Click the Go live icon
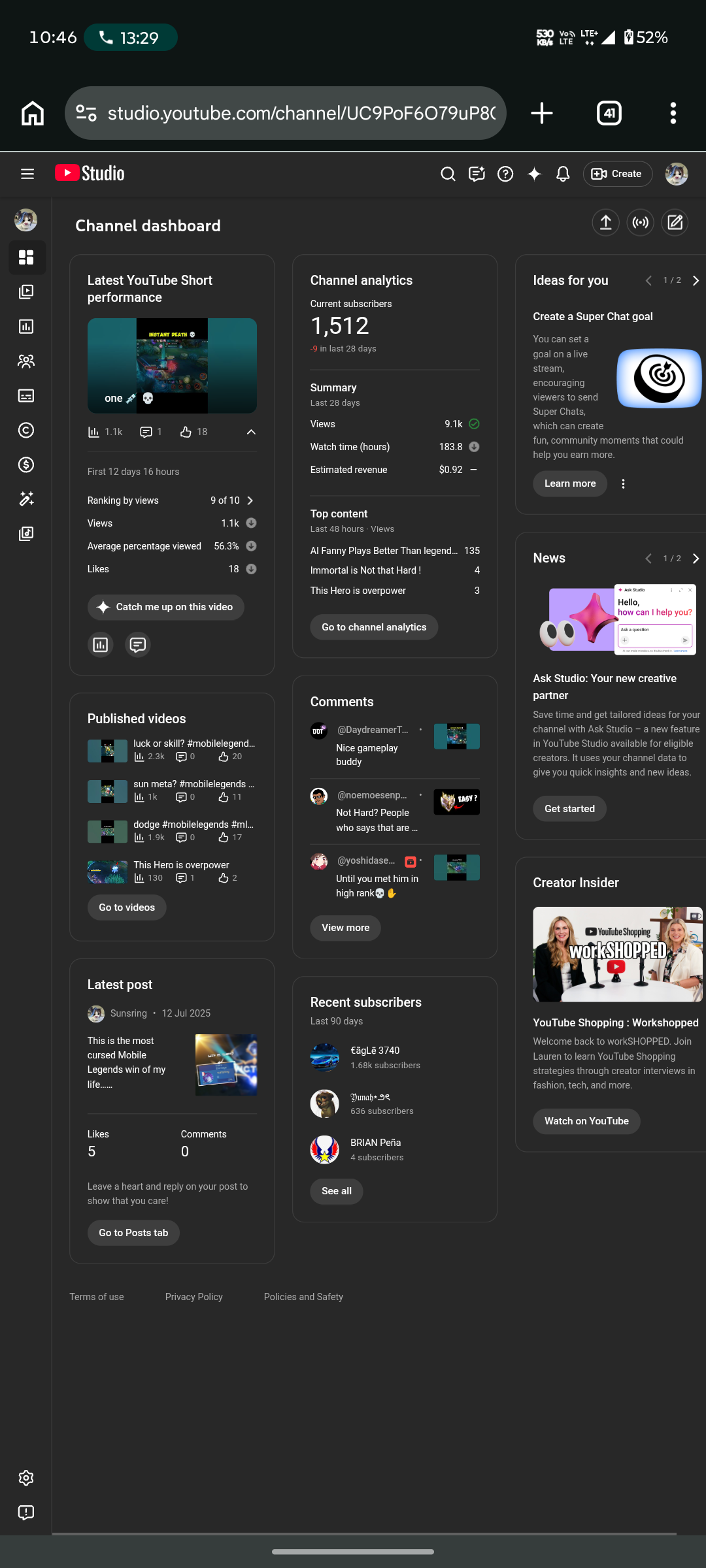706x1568 pixels. 640,223
